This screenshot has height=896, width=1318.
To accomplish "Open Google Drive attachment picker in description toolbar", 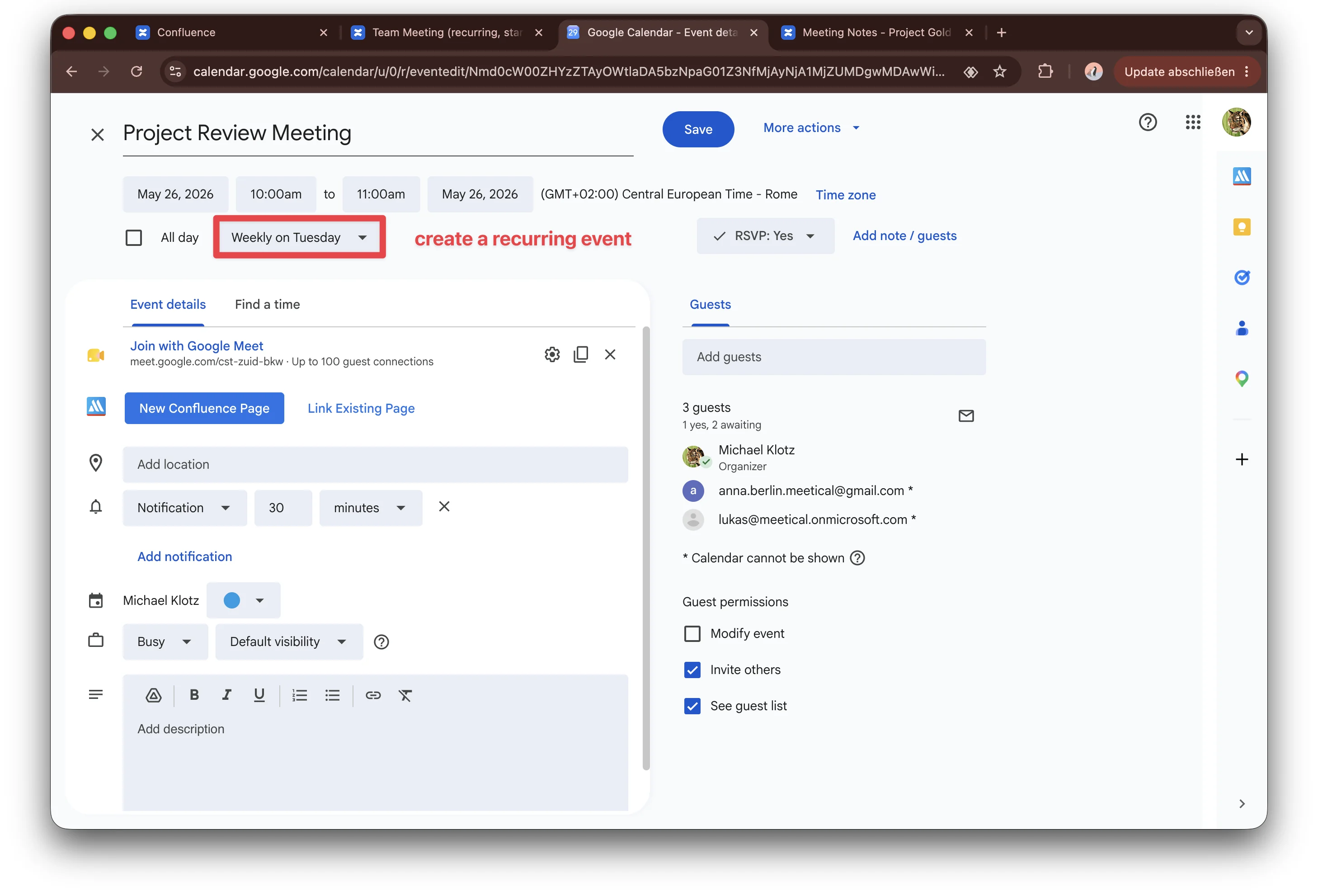I will (154, 695).
